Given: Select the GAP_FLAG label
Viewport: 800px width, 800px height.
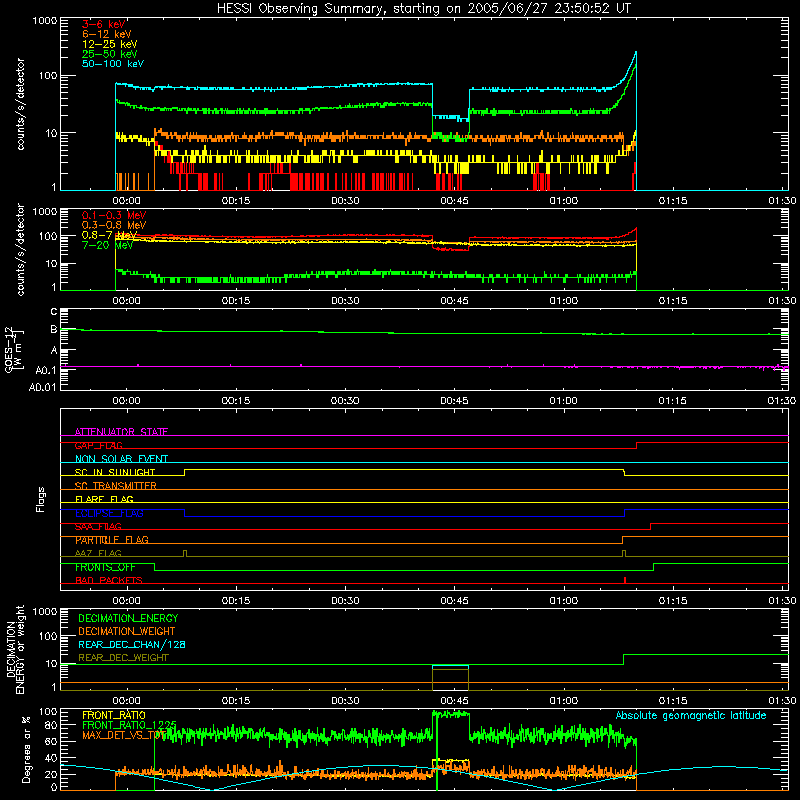Looking at the screenshot, I should (99, 445).
